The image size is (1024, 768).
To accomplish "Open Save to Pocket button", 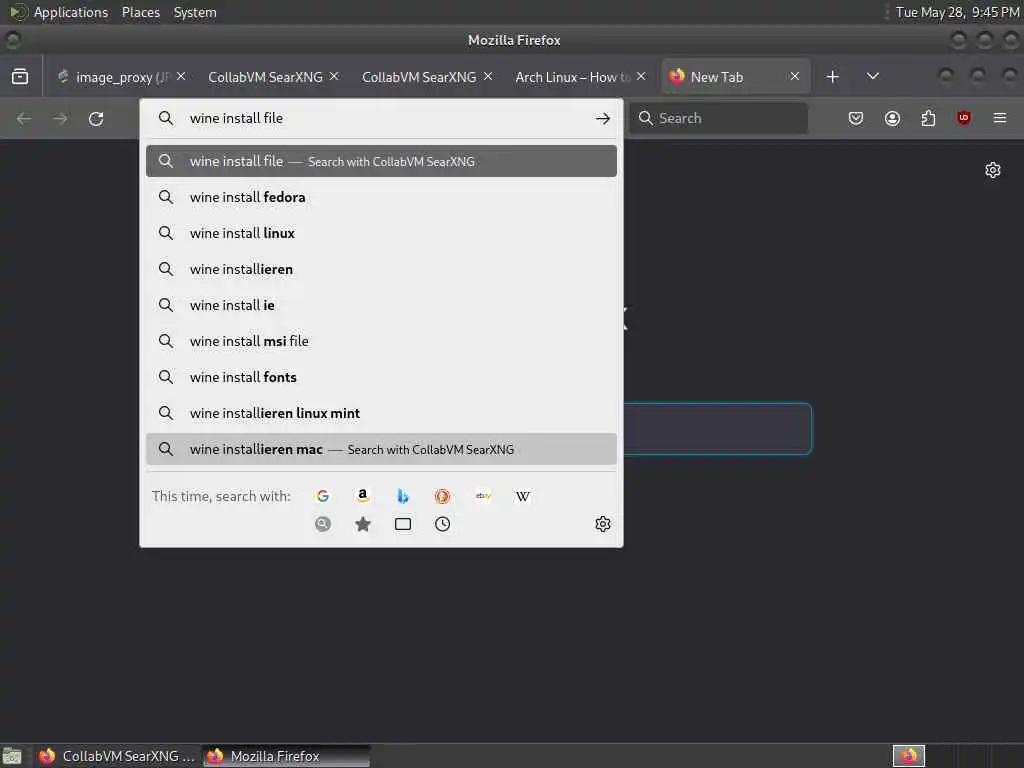I will [856, 118].
